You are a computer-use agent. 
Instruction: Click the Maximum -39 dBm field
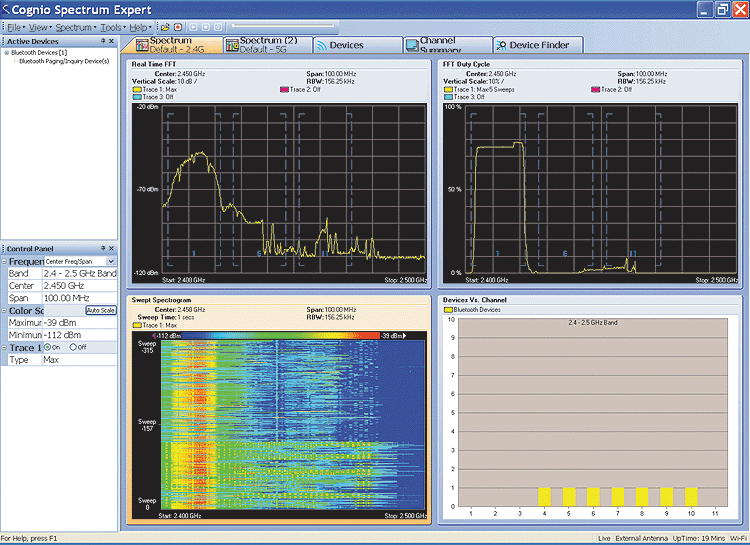tap(79, 323)
